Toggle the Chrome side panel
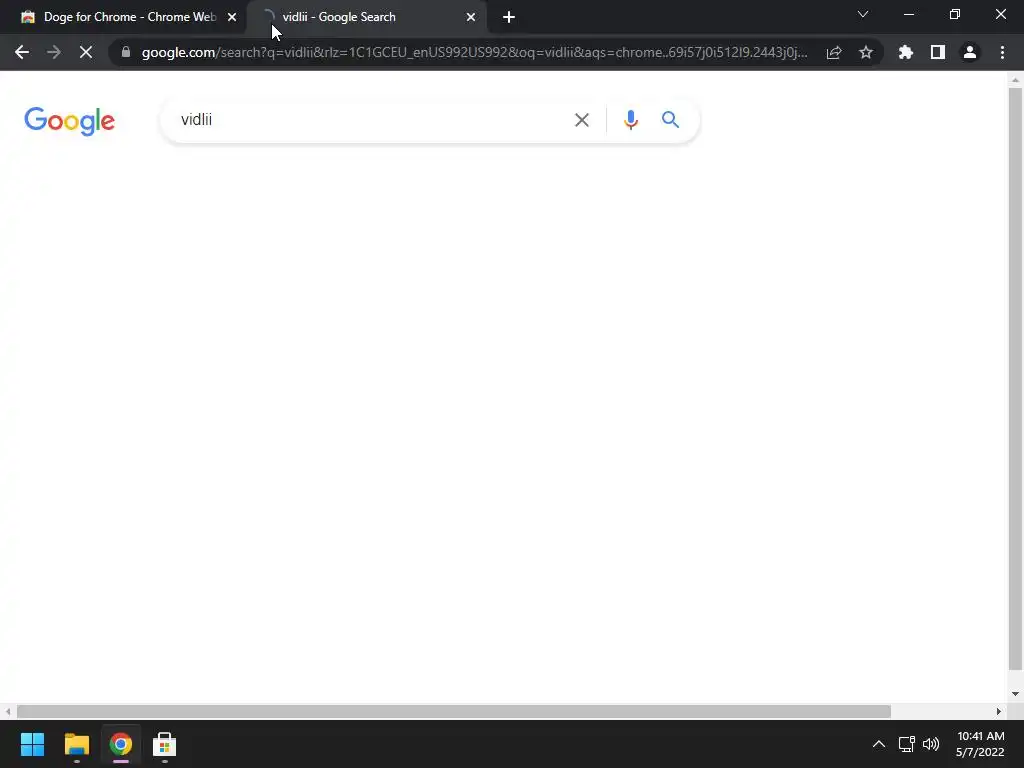Viewport: 1024px width, 768px height. pyautogui.click(x=938, y=52)
